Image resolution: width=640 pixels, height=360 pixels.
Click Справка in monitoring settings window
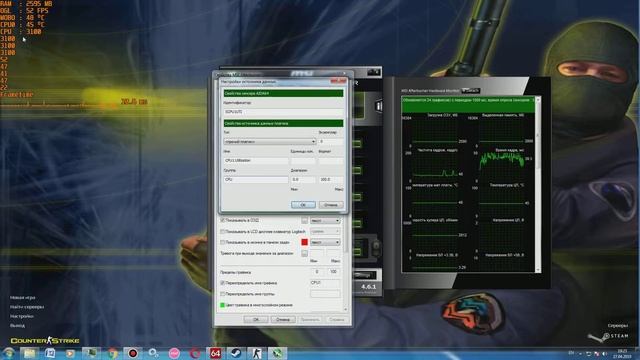pyautogui.click(x=337, y=320)
